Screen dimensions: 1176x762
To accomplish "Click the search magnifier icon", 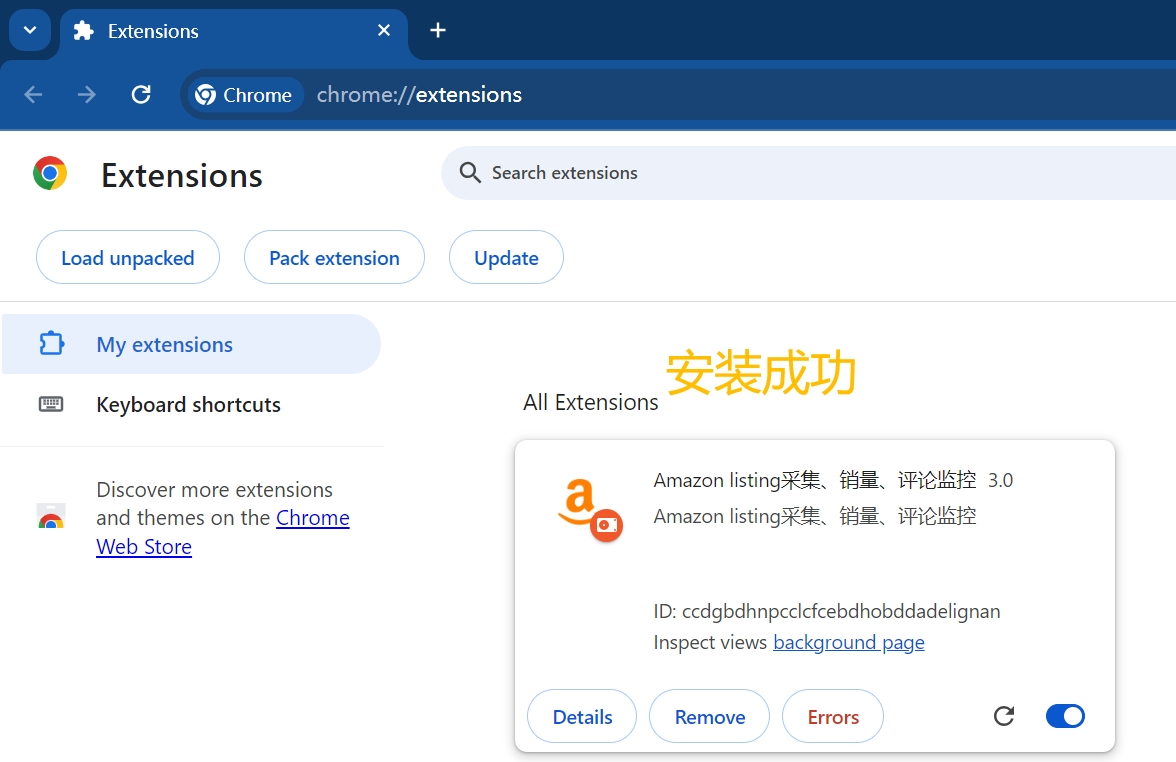I will click(x=470, y=172).
